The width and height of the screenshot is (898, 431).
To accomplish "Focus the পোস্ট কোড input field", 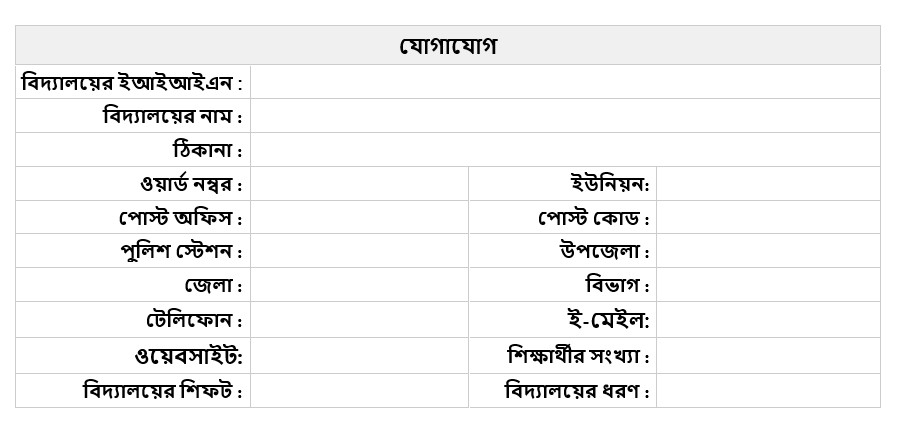I will pos(767,218).
